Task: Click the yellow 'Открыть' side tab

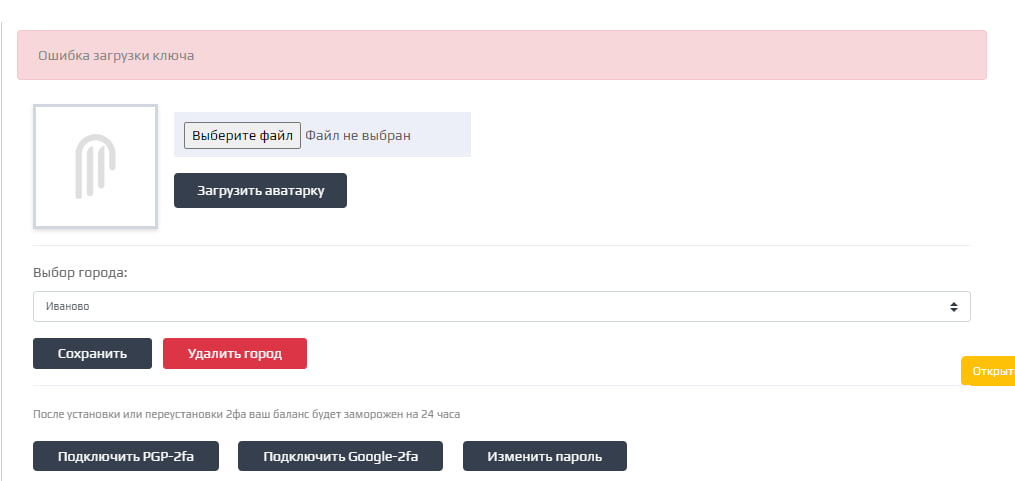Action: tap(988, 371)
